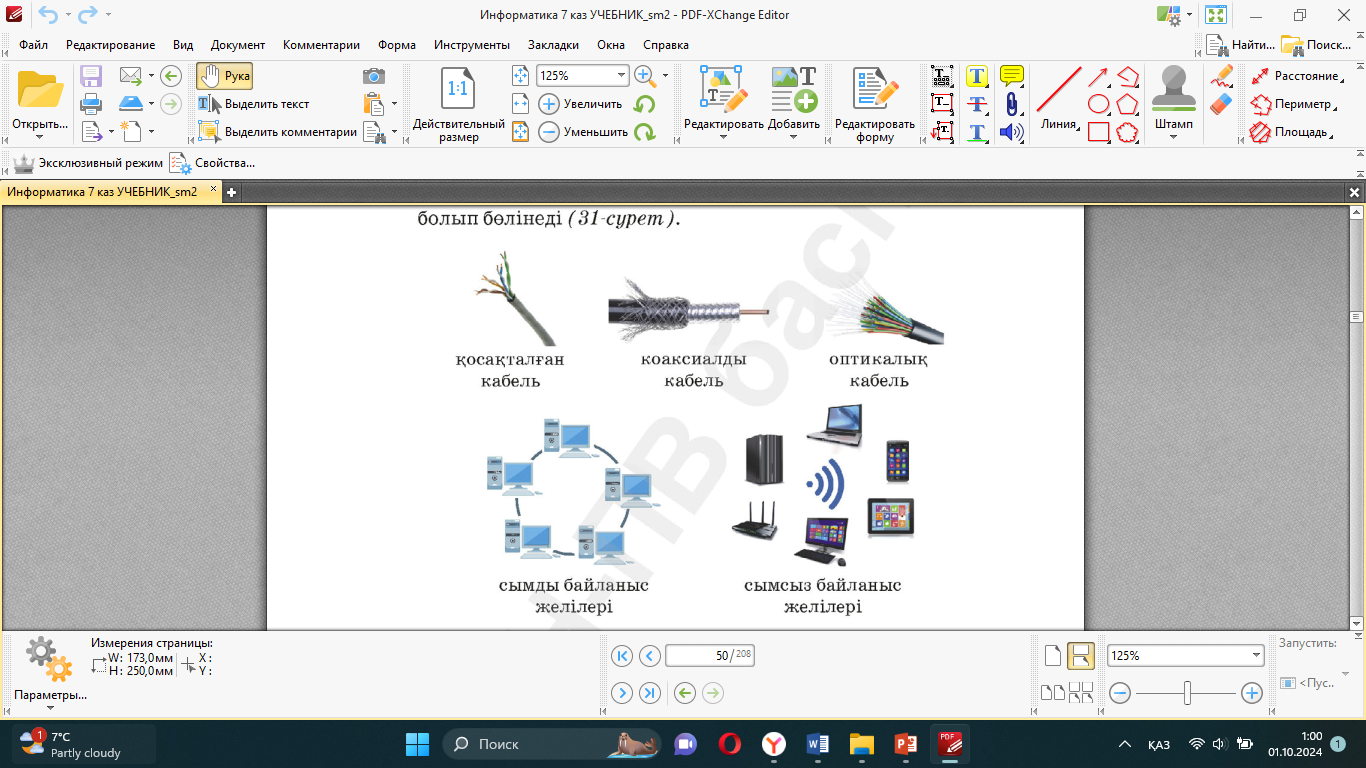Open the Редактирование menu
This screenshot has width=1366, height=768.
click(x=110, y=45)
